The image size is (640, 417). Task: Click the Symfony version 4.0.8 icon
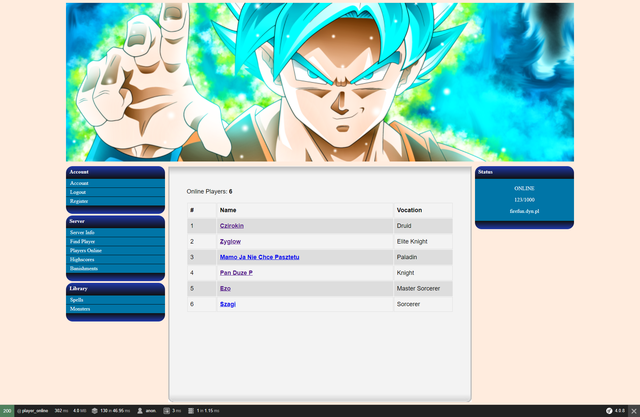pos(615,411)
